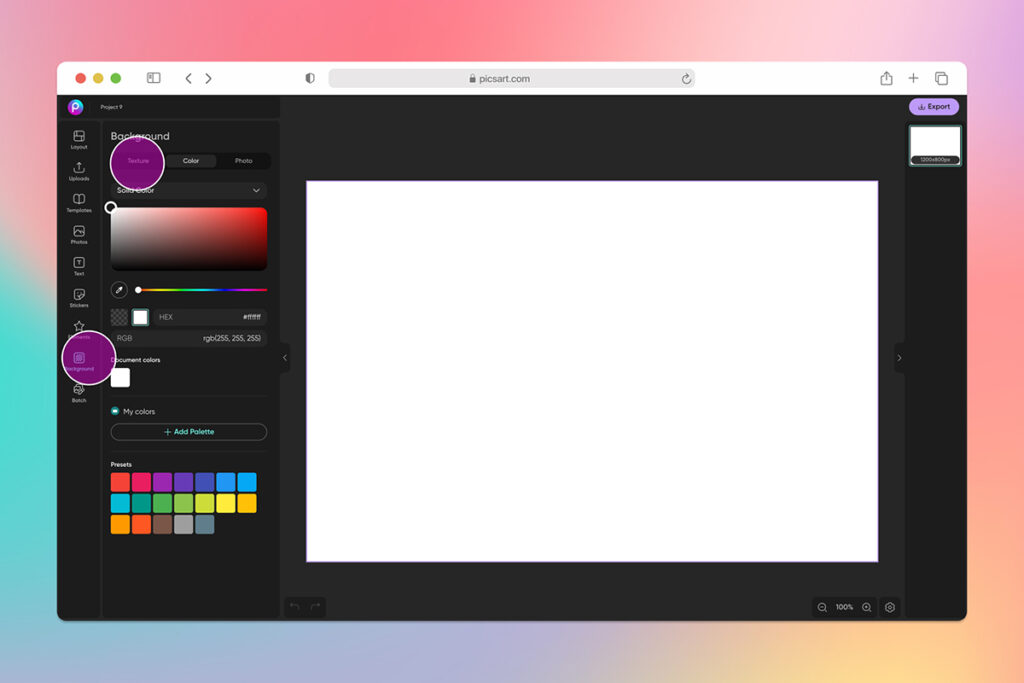
Task: Enable the My colors option
Action: (115, 412)
